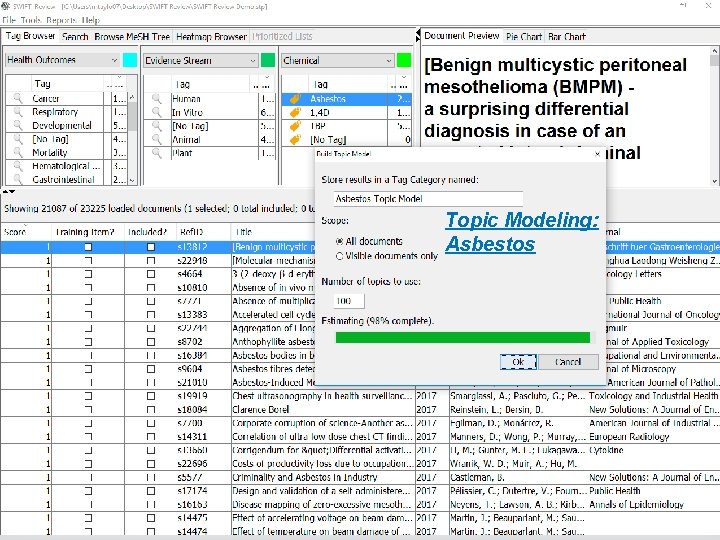Switch to the Search tab
The image size is (720, 540).
[75, 36]
